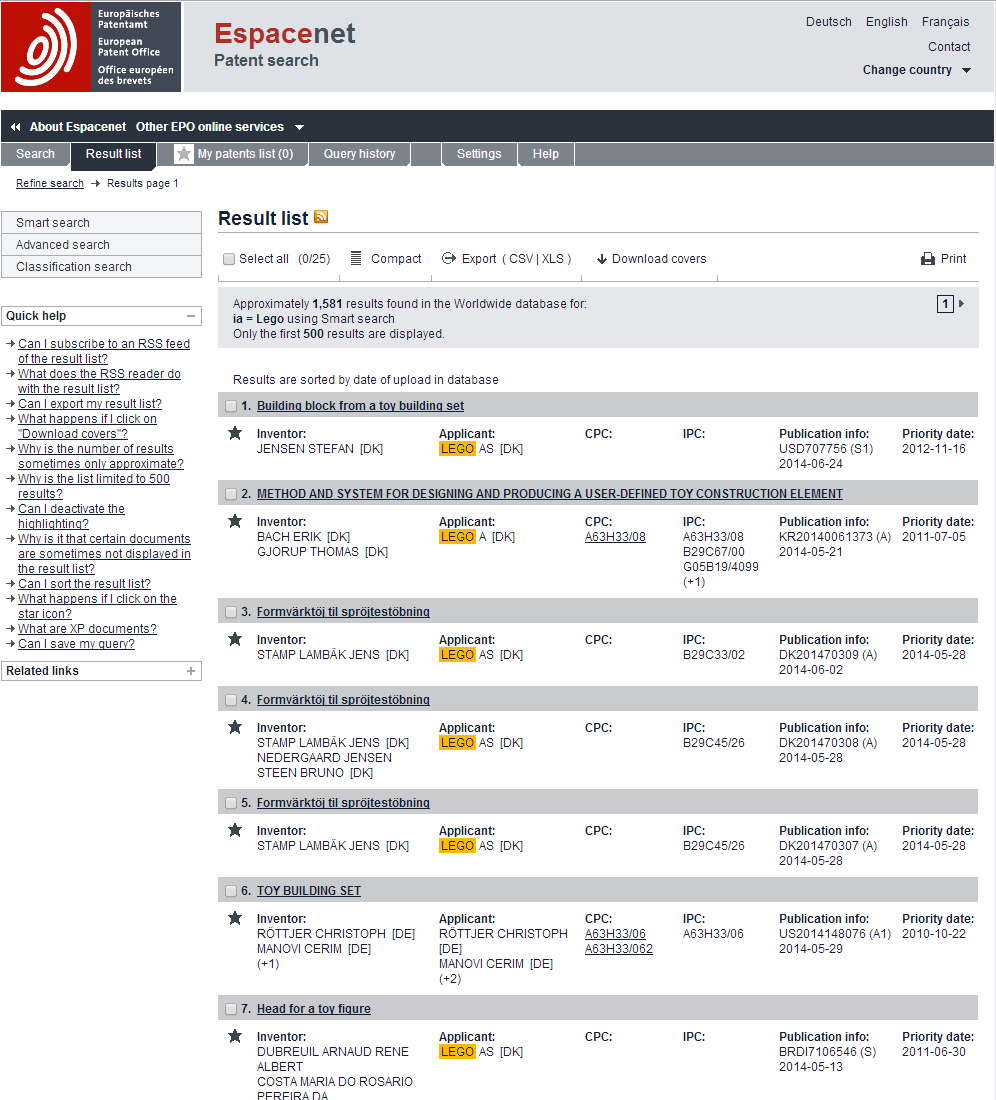Click the European Patent Office logo
Image resolution: width=996 pixels, height=1100 pixels.
pyautogui.click(x=91, y=47)
